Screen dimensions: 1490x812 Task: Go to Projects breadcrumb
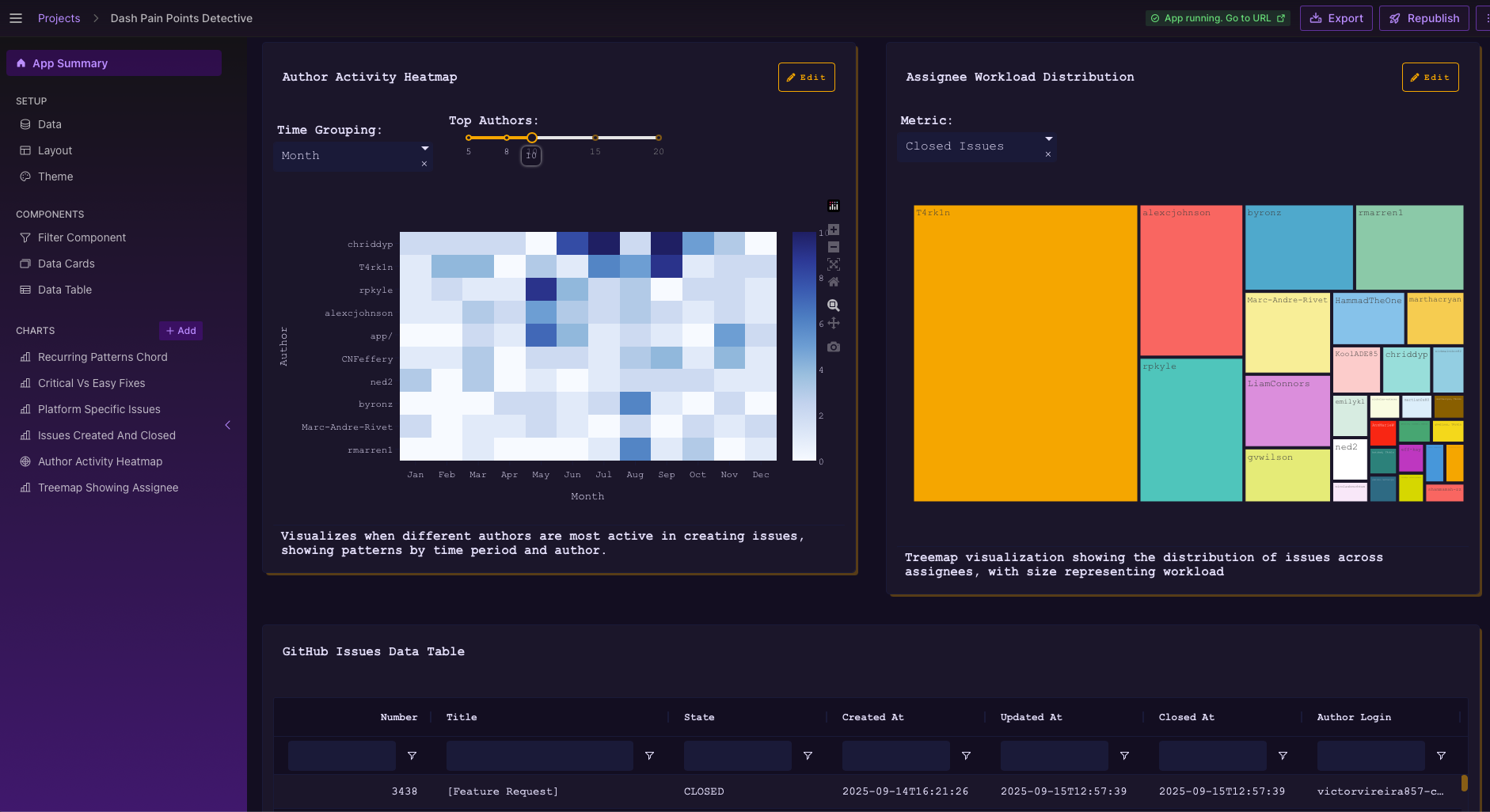click(59, 18)
